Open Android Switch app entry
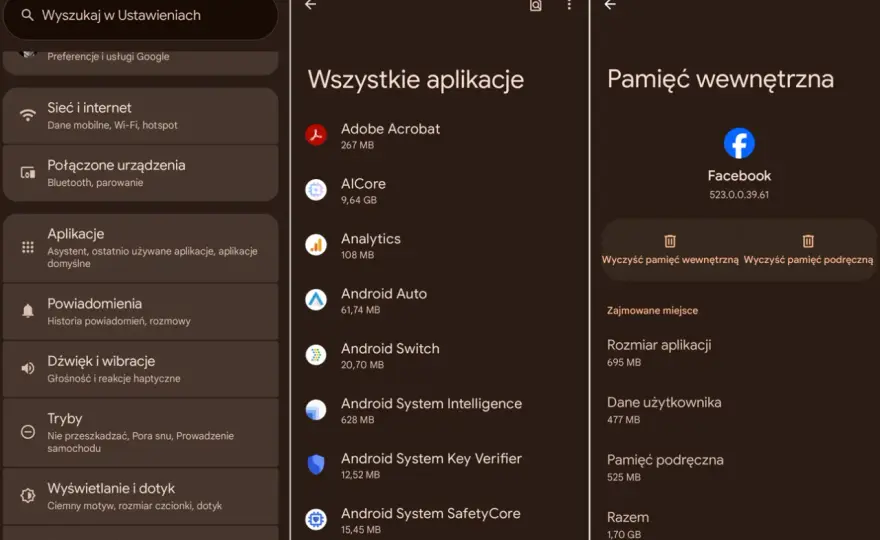The image size is (880, 540). (439, 355)
